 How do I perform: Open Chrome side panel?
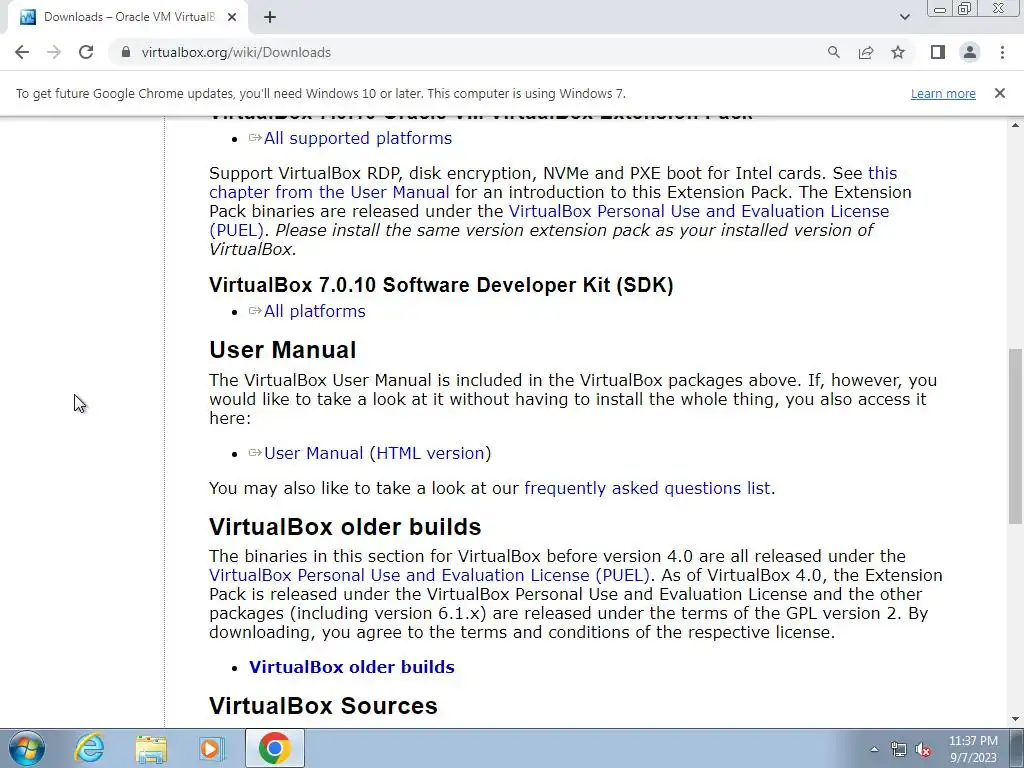tap(938, 52)
